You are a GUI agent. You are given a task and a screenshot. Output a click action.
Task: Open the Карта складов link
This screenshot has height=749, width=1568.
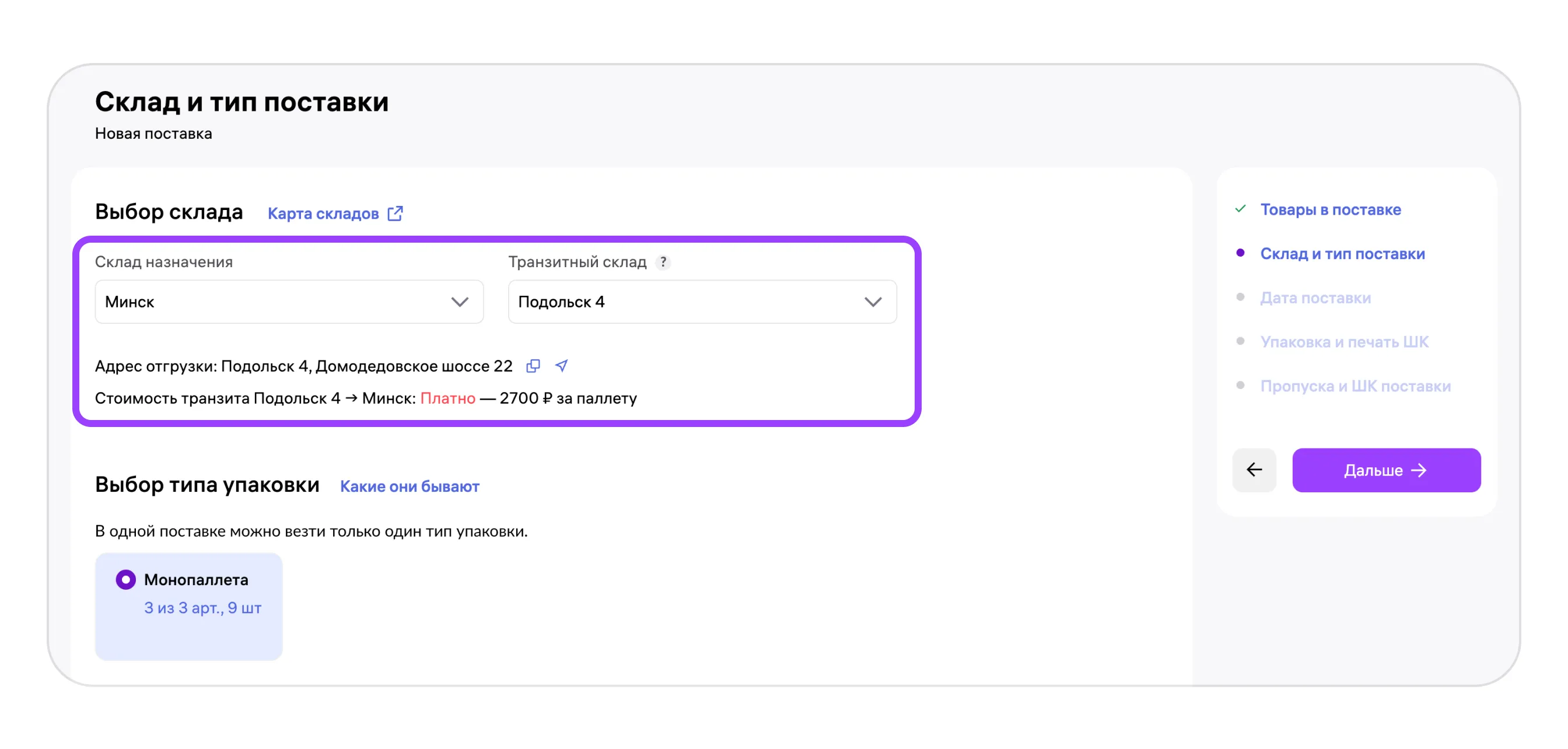click(323, 213)
